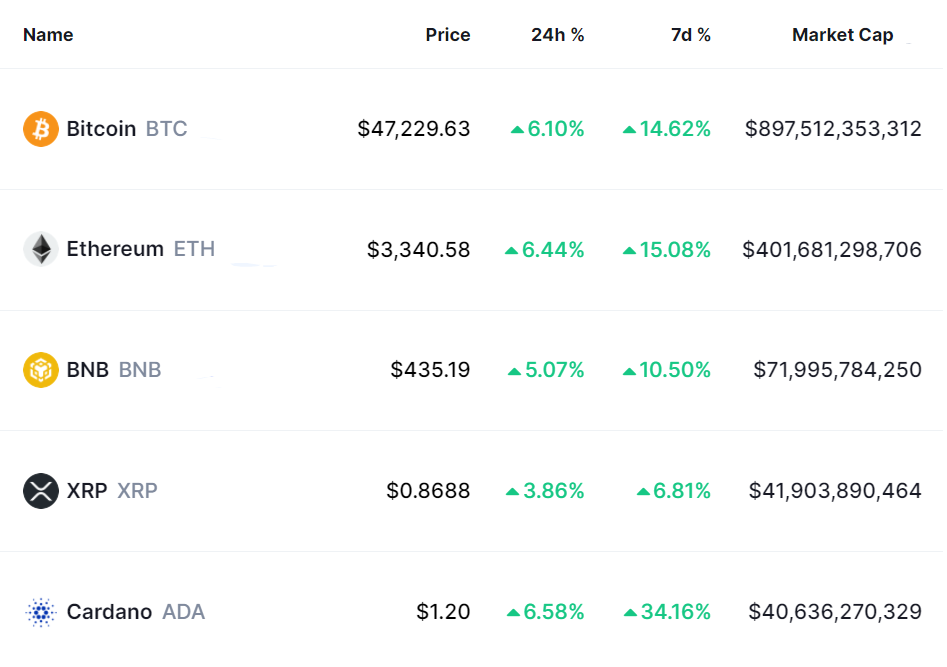Click the yellow BNB logo icon
The width and height of the screenshot is (947, 667).
click(x=41, y=370)
